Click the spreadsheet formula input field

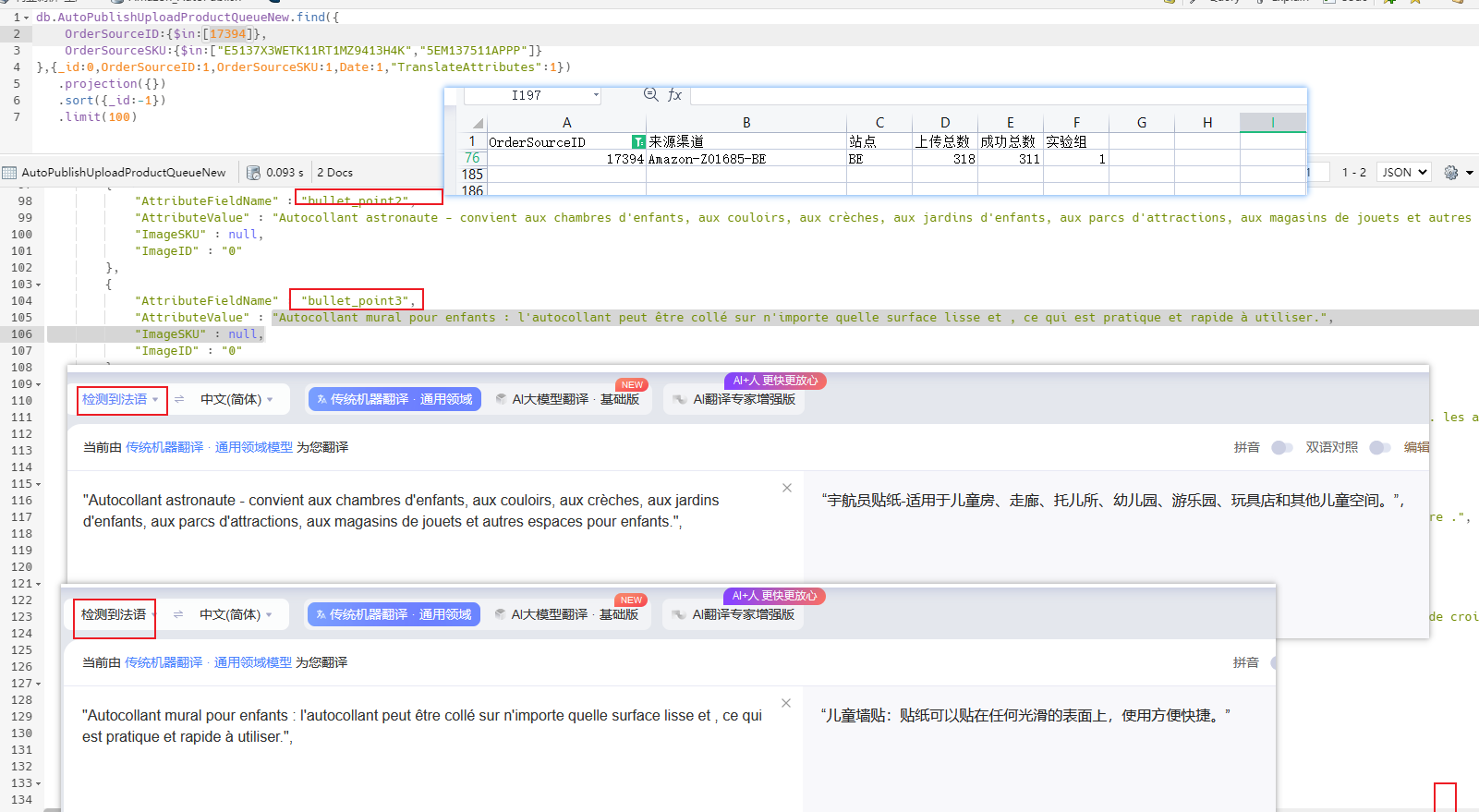point(998,95)
